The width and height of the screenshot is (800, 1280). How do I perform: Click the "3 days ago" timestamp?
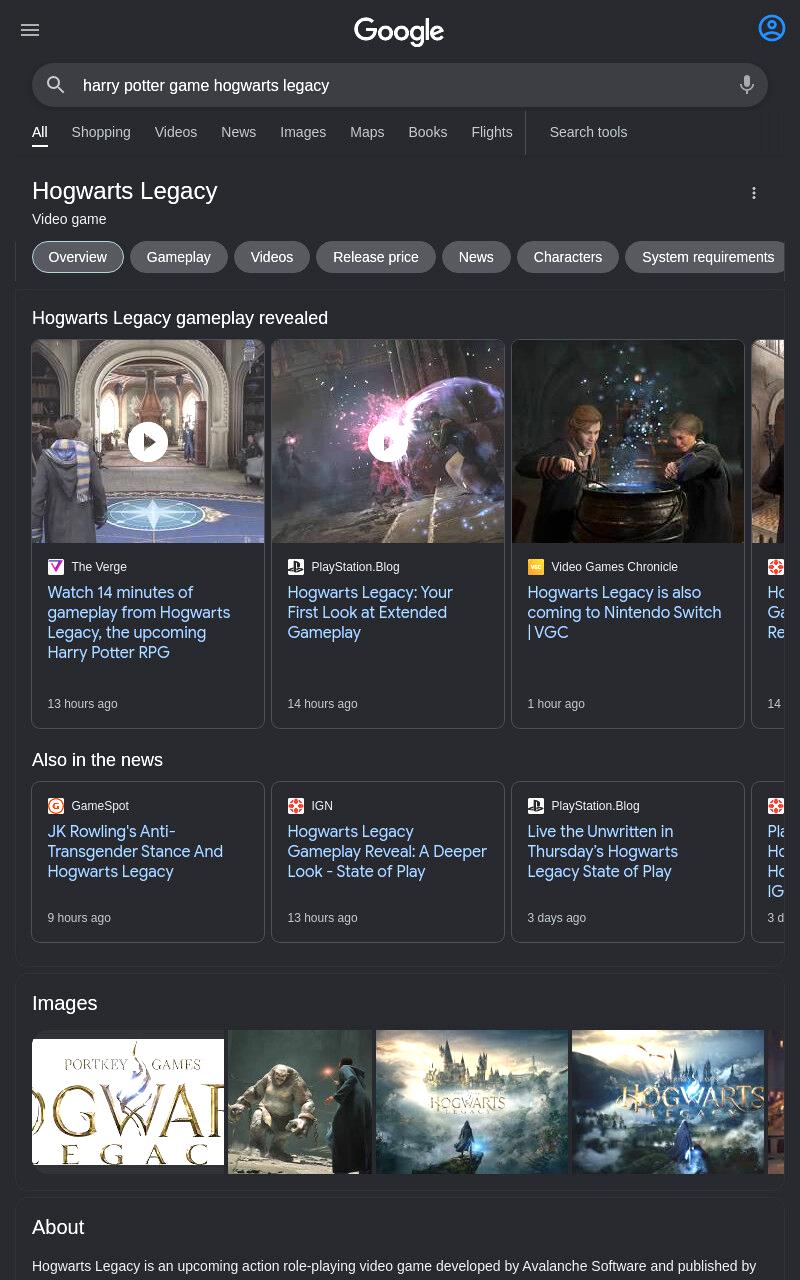click(557, 918)
